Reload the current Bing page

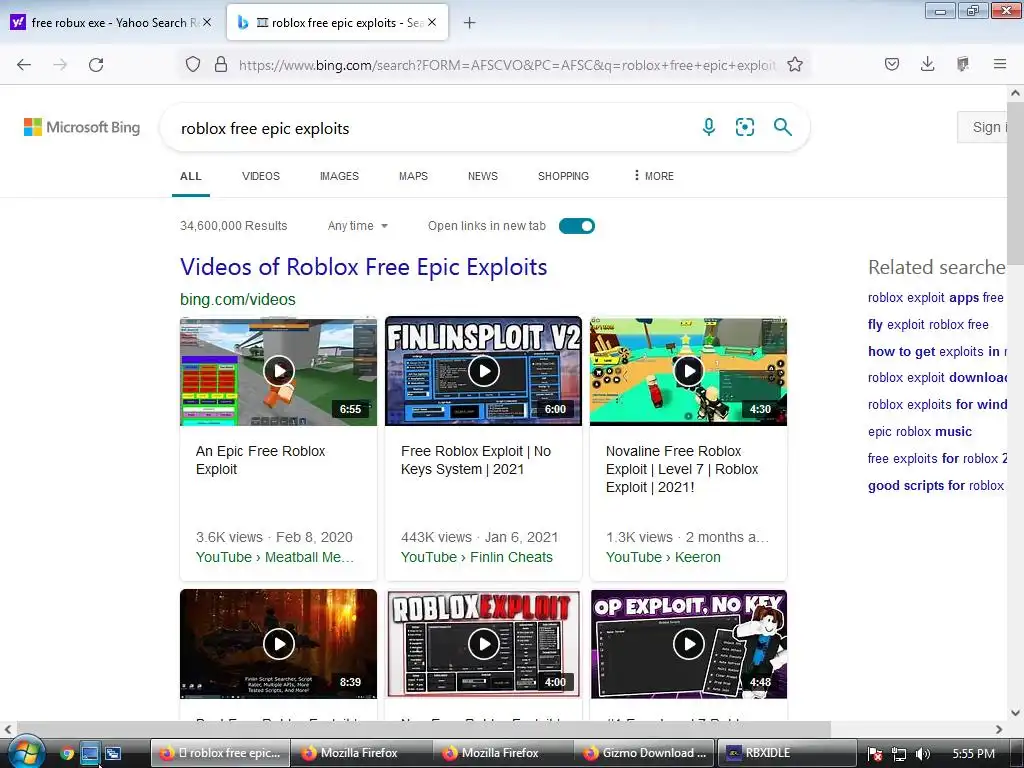click(96, 65)
